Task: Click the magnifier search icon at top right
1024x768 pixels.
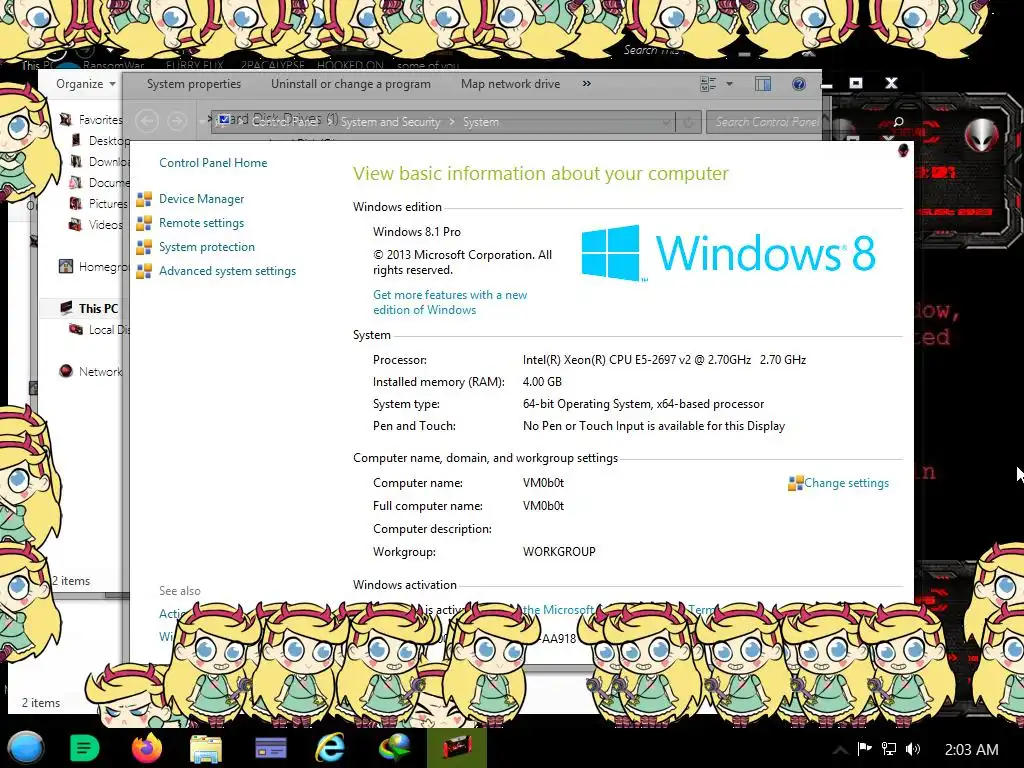Action: point(899,122)
